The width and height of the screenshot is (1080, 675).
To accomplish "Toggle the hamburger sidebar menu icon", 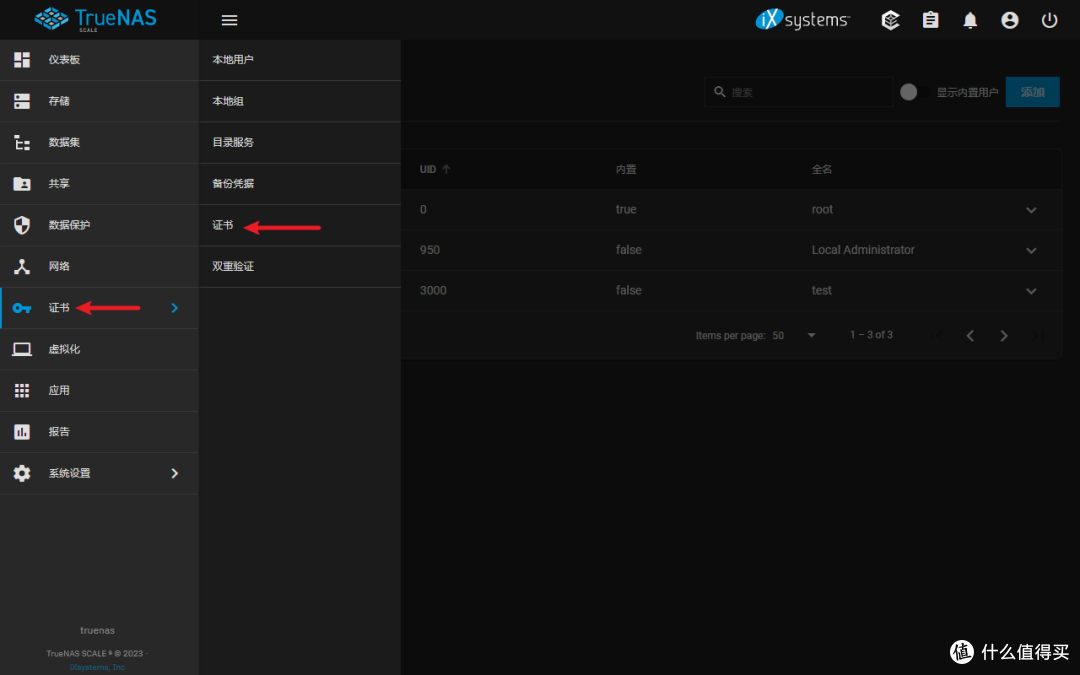I will 229,20.
